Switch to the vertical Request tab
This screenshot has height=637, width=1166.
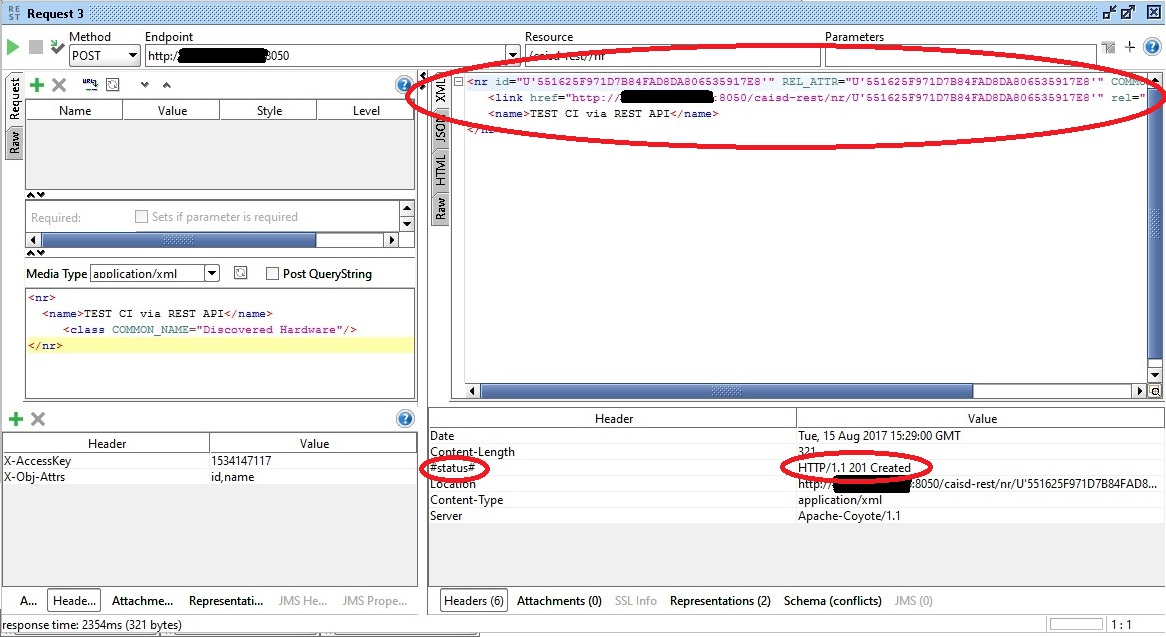[x=14, y=98]
